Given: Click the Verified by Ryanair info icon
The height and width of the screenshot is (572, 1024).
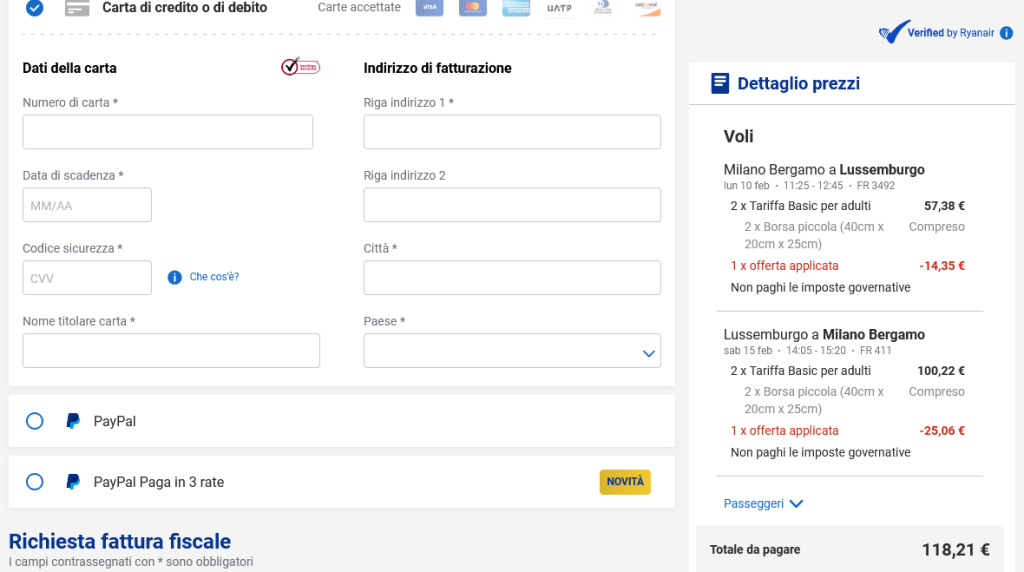Looking at the screenshot, I should [x=1006, y=33].
